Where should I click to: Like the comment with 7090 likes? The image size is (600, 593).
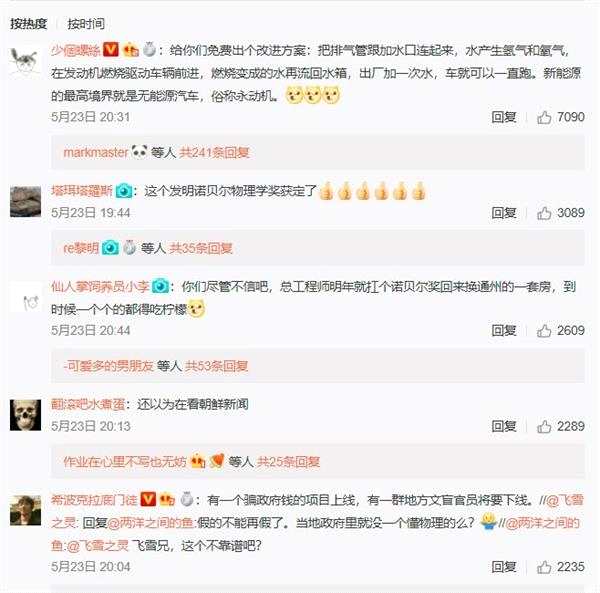click(x=544, y=117)
